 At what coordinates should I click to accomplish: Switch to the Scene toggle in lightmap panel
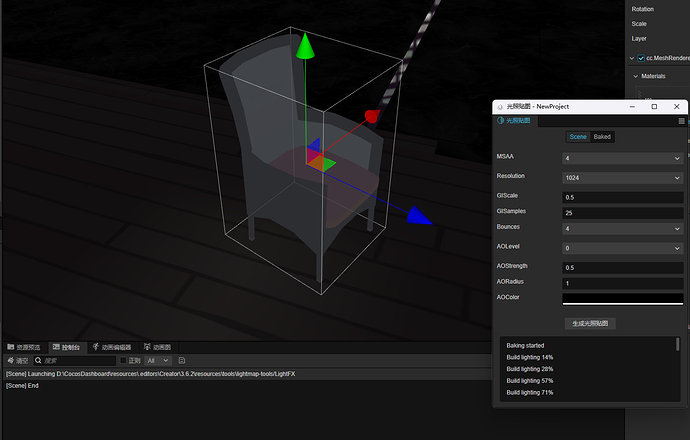(578, 137)
